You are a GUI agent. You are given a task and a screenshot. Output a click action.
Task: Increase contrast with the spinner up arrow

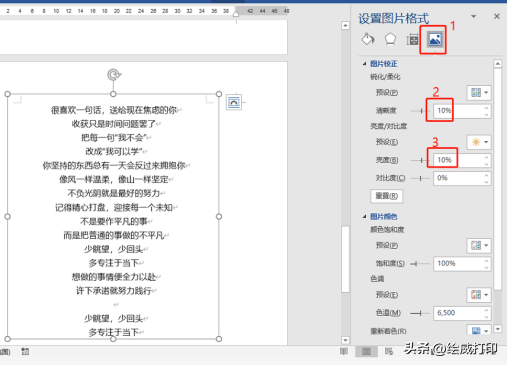pos(486,175)
